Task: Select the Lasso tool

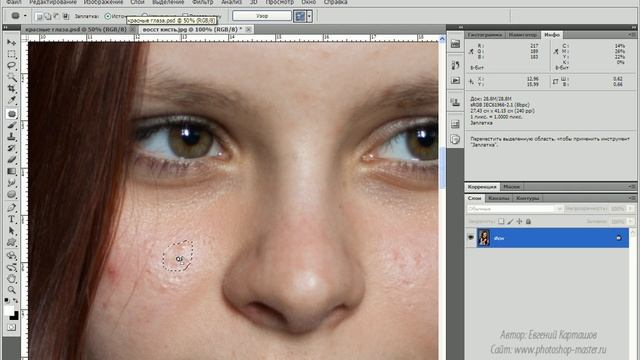Action: click(x=11, y=66)
